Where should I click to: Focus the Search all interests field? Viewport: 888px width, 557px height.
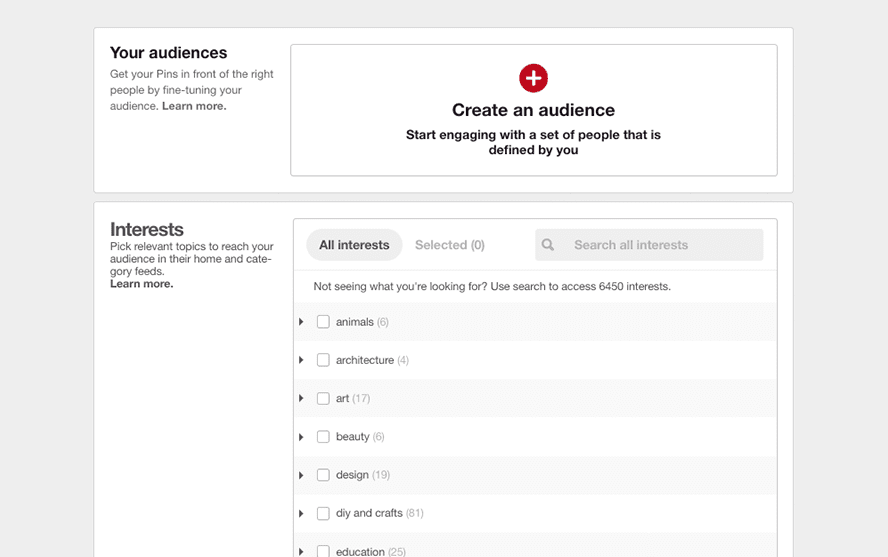(649, 245)
